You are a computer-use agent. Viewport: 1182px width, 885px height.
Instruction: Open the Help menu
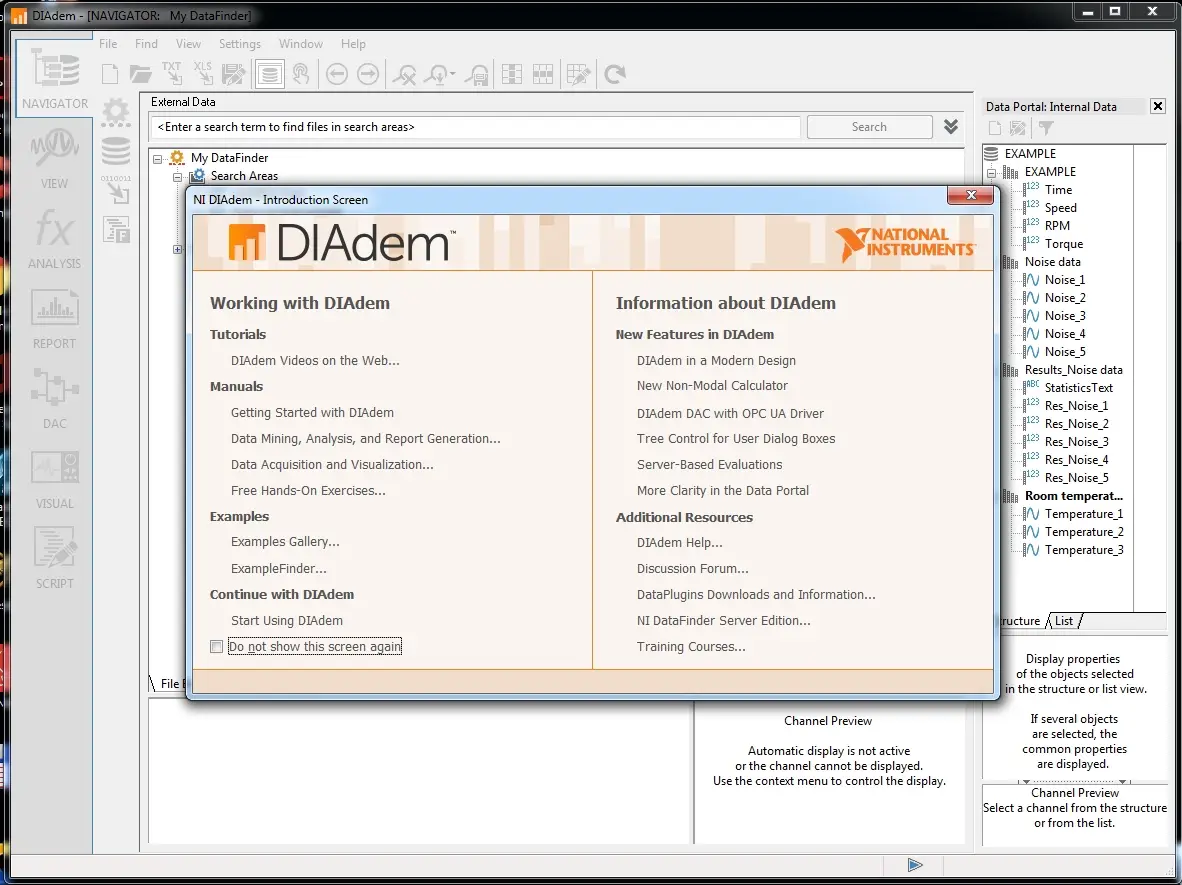pyautogui.click(x=353, y=44)
